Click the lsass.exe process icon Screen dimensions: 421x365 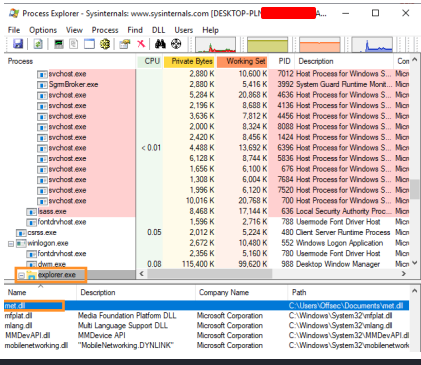pyautogui.click(x=31, y=212)
